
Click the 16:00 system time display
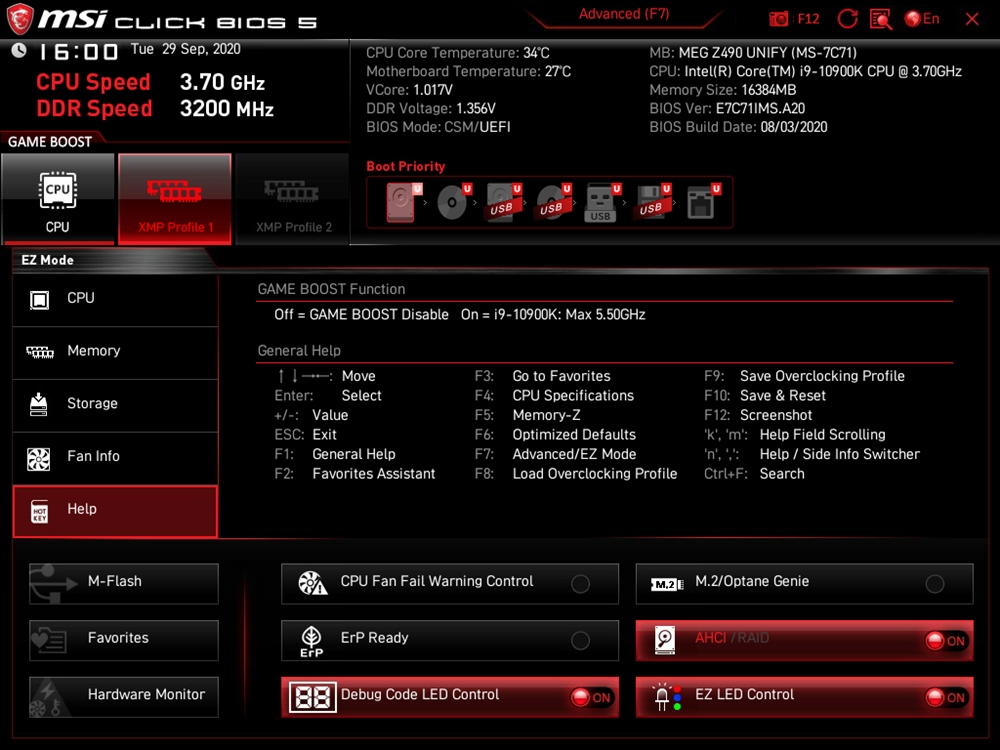(x=79, y=52)
